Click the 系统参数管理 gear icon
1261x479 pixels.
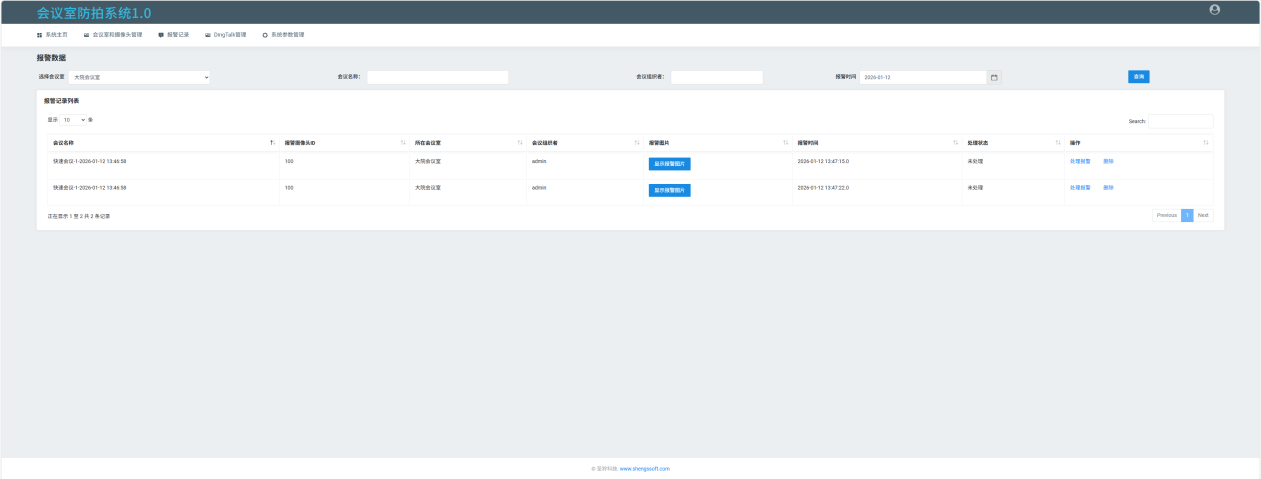(265, 35)
